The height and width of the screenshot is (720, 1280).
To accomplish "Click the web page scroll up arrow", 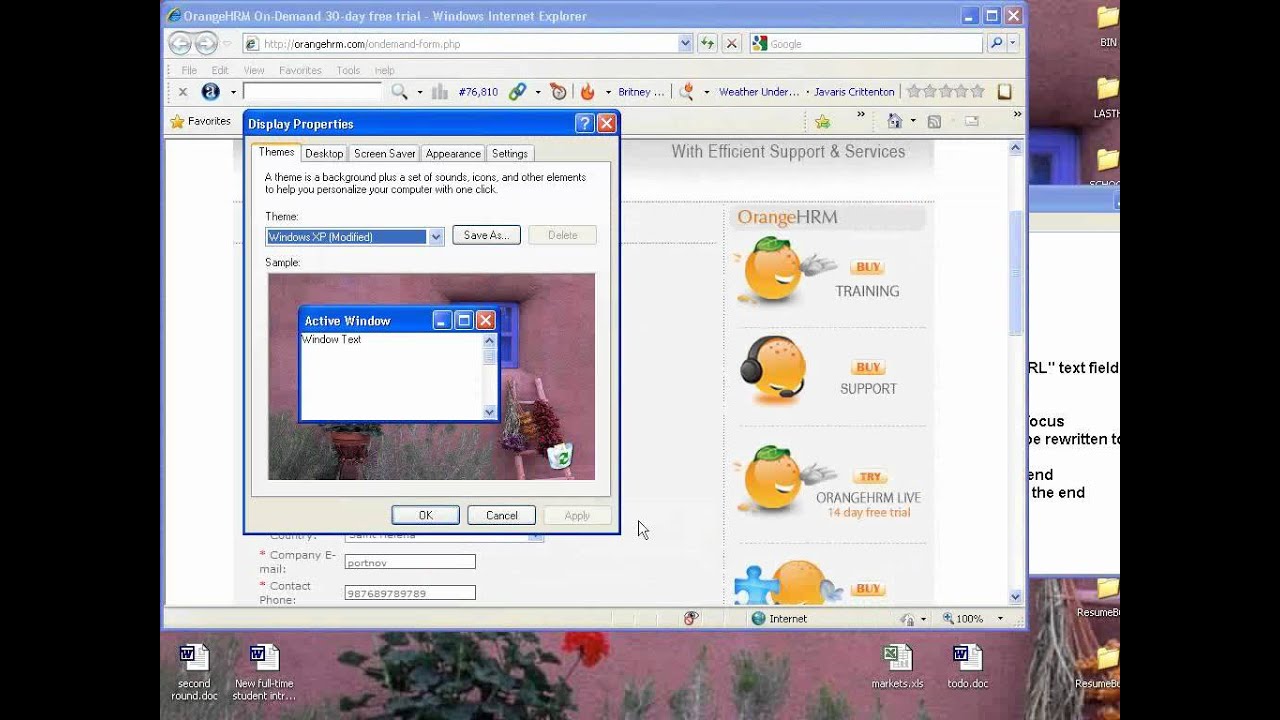I will 1016,148.
